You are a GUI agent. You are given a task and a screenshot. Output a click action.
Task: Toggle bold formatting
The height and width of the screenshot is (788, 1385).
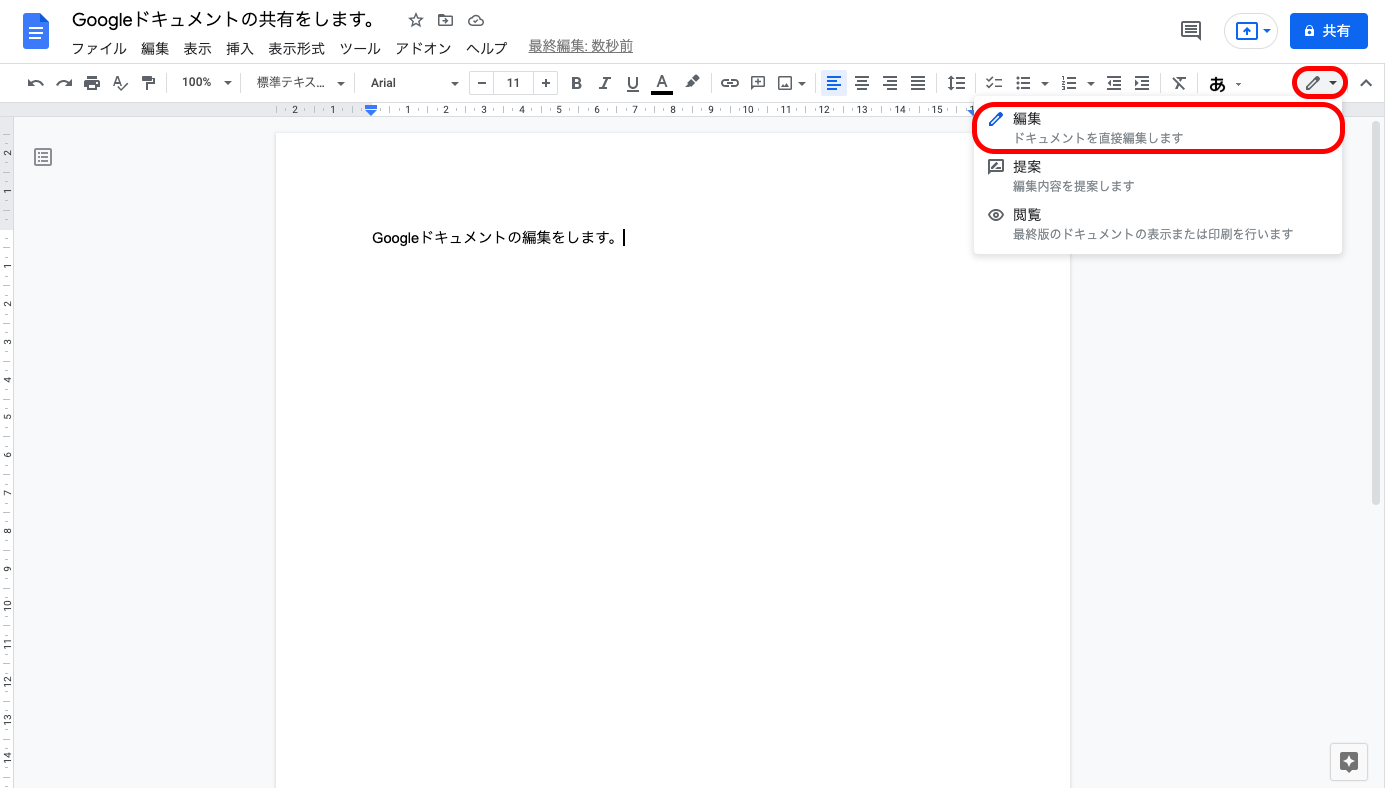[576, 83]
